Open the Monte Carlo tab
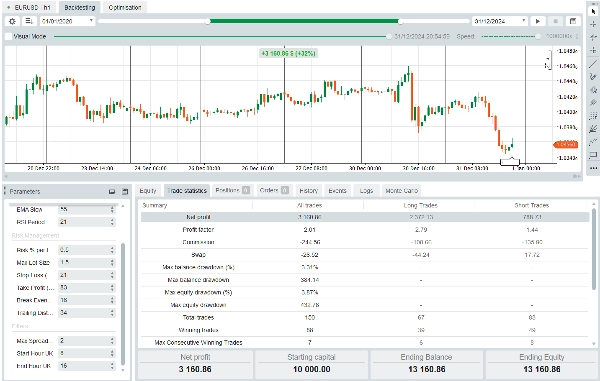Screen dimensions: 600x381 pos(401,190)
